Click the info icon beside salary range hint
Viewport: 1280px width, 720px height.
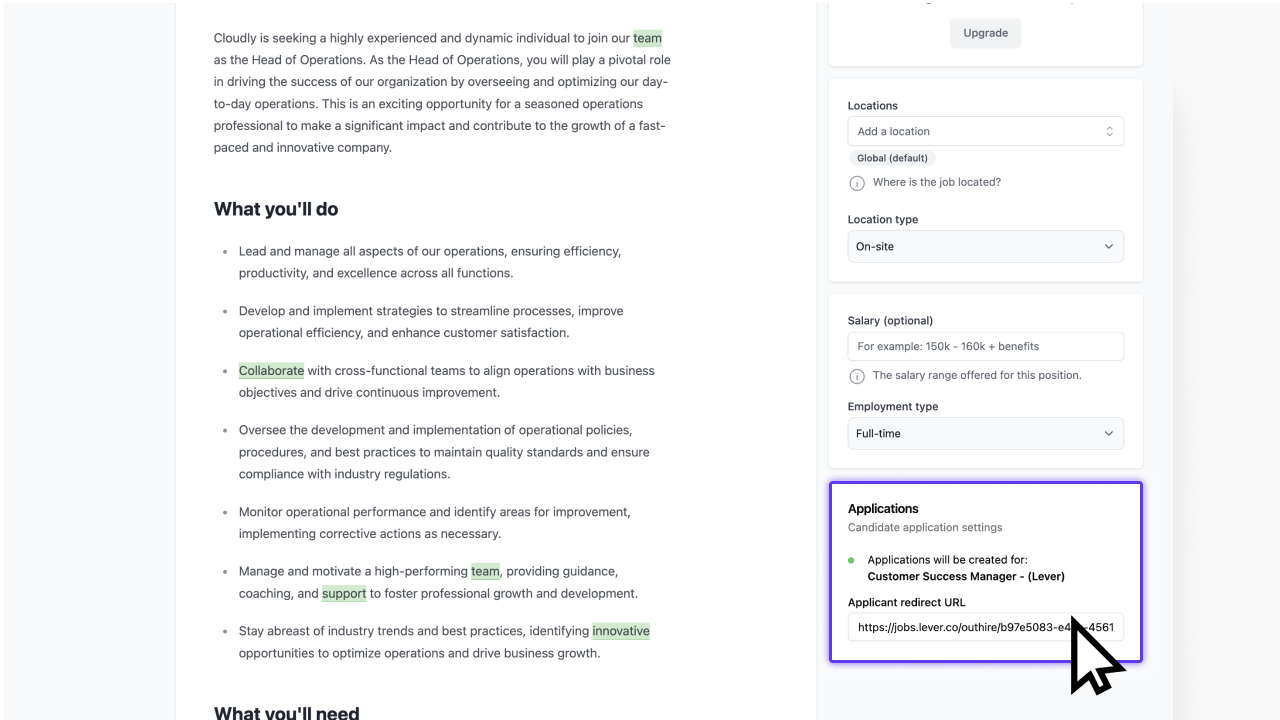click(x=857, y=376)
